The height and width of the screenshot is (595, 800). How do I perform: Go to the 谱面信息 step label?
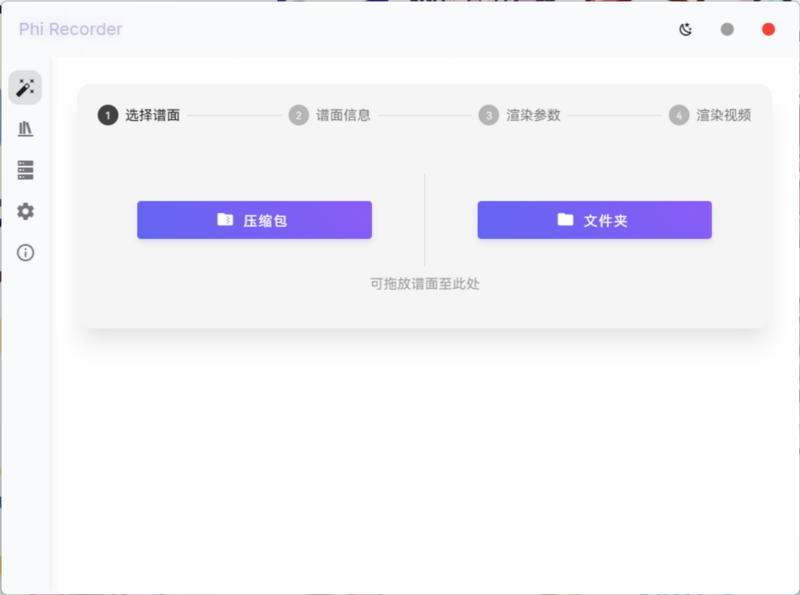pyautogui.click(x=343, y=115)
